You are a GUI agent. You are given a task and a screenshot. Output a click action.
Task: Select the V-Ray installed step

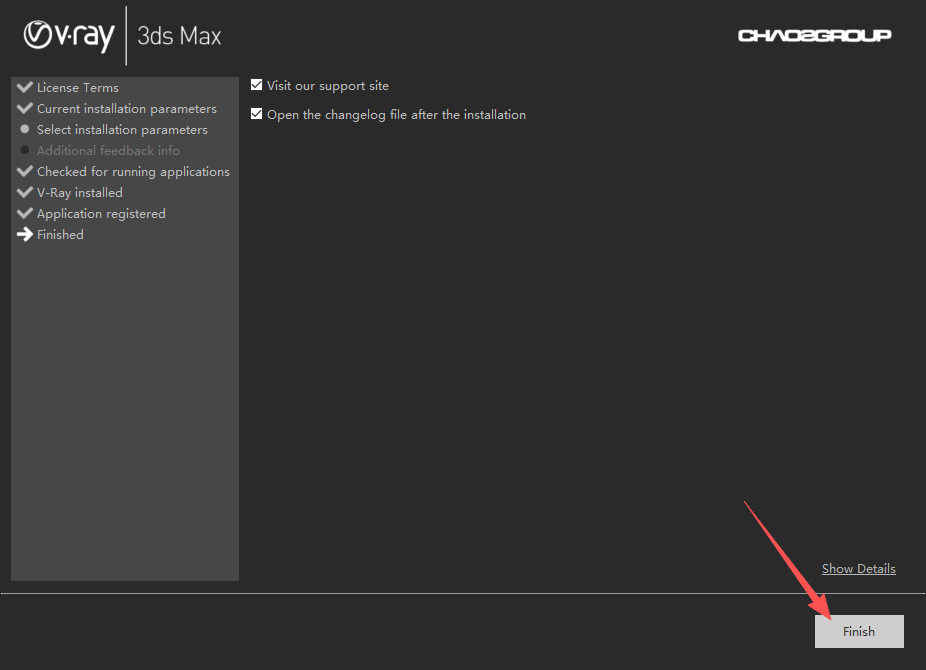pyautogui.click(x=80, y=192)
